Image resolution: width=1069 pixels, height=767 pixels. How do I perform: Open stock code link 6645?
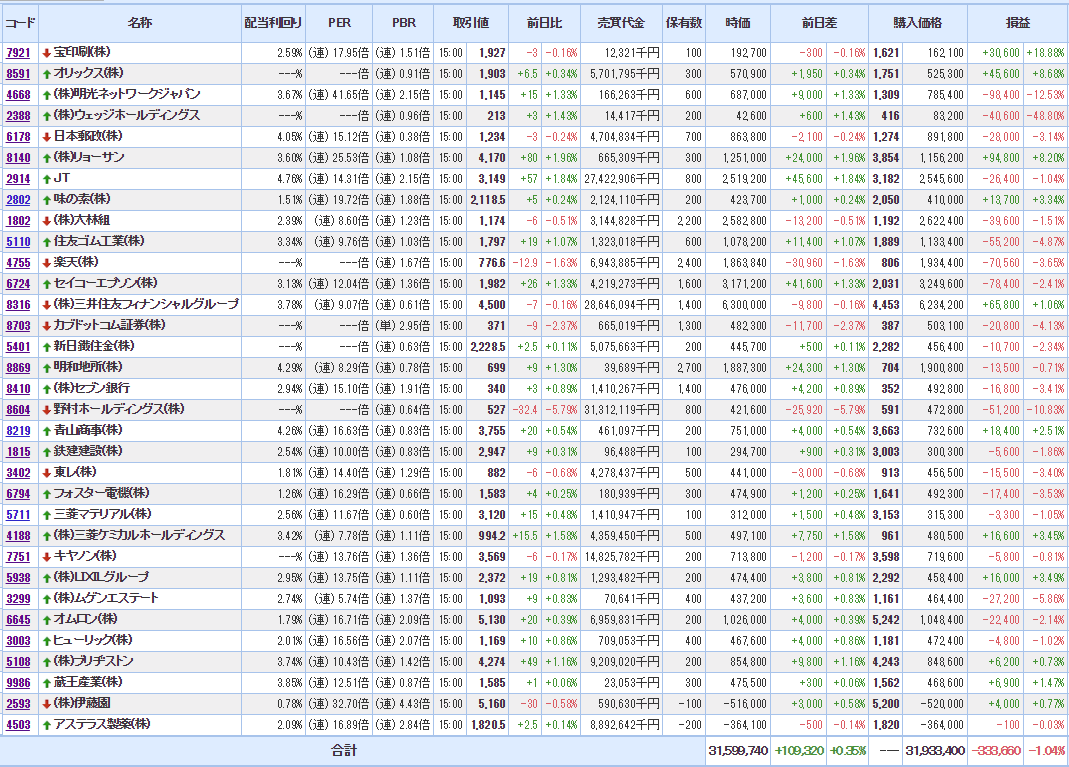tap(18, 619)
